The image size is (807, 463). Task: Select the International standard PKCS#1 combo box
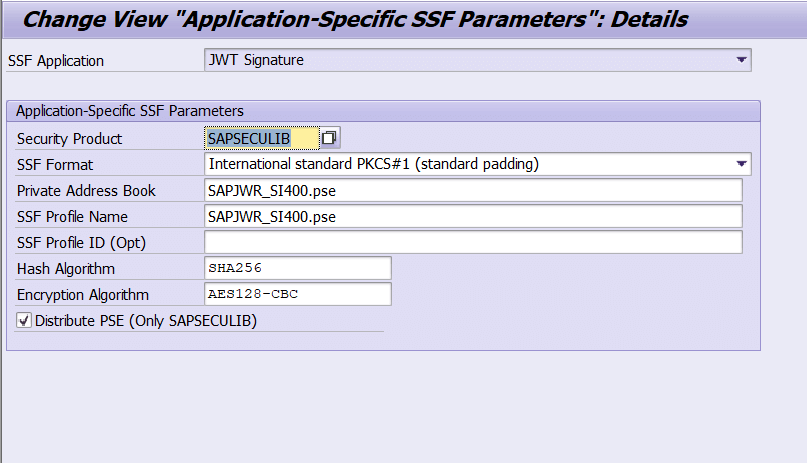(x=478, y=164)
